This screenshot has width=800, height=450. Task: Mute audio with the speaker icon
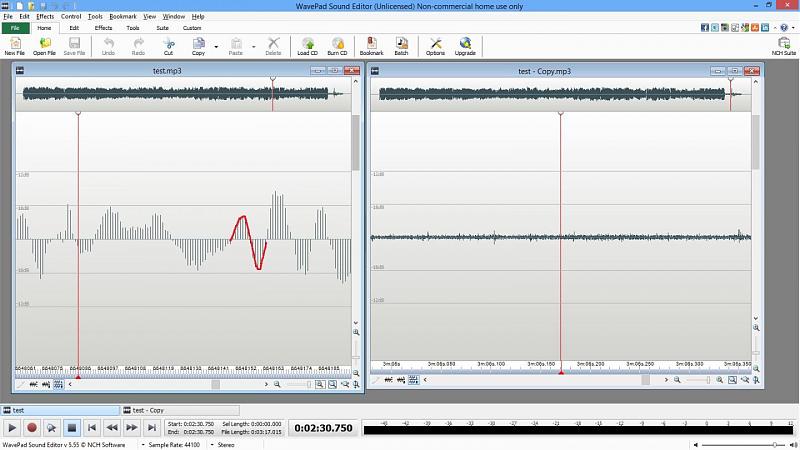(696, 445)
